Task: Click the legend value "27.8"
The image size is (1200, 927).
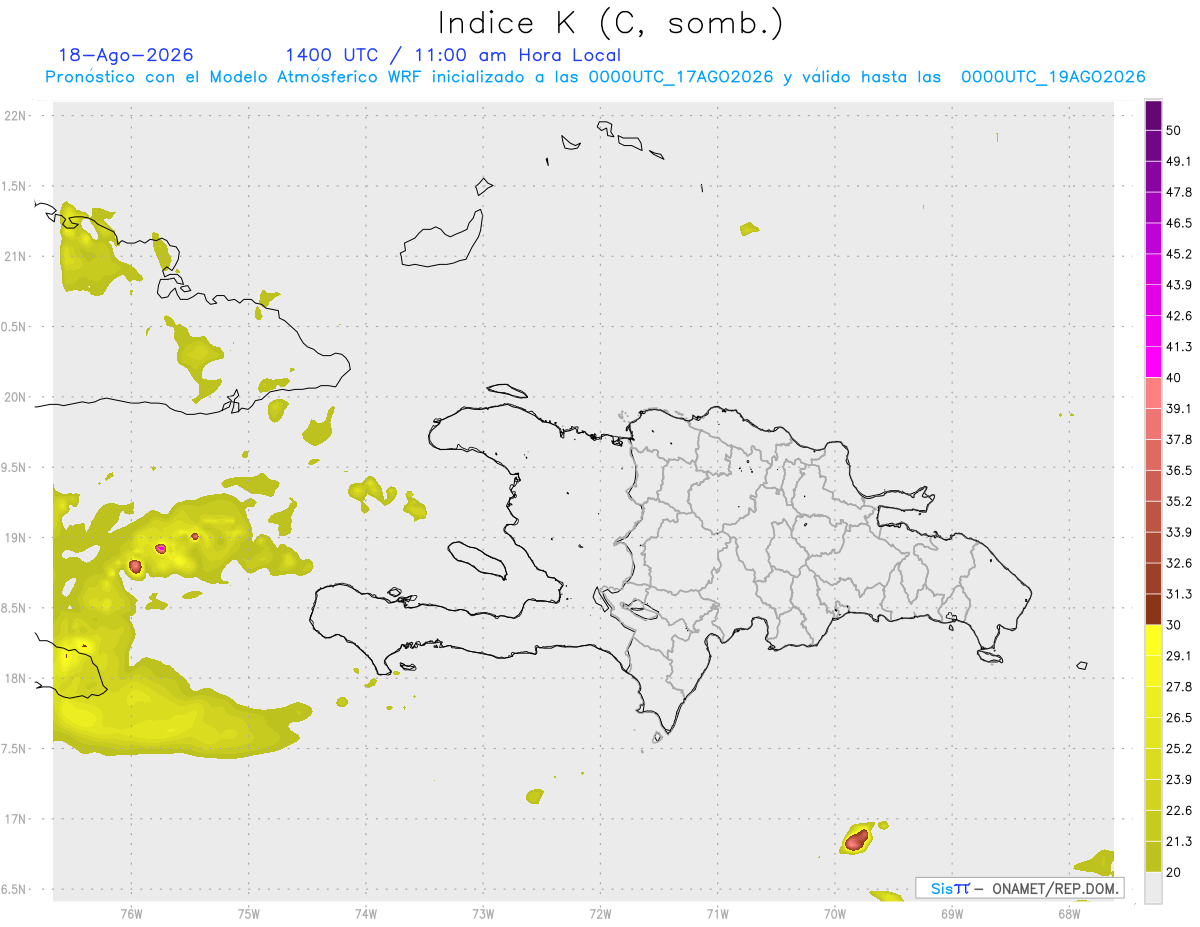Action: pos(1179,687)
